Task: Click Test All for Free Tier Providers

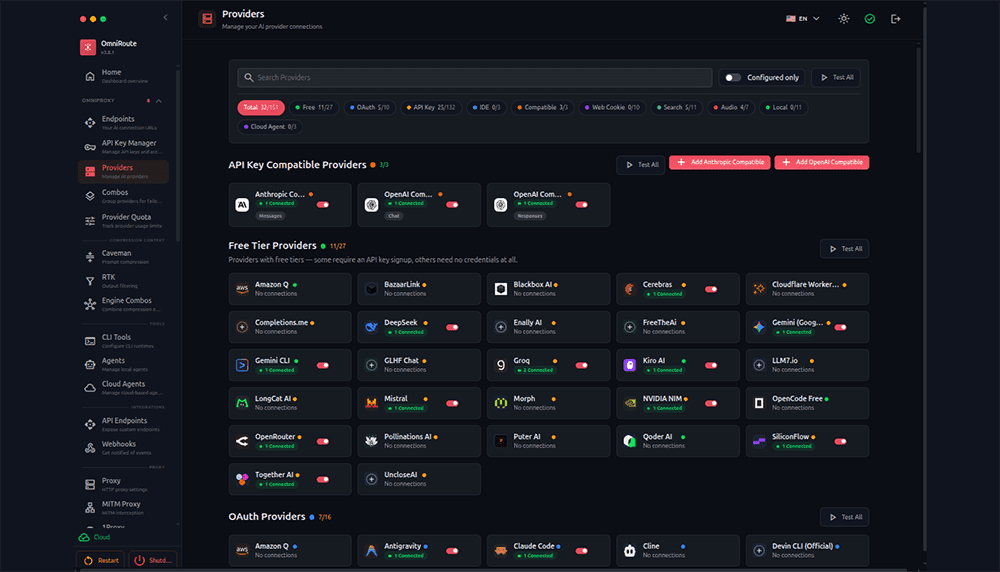Action: click(844, 249)
